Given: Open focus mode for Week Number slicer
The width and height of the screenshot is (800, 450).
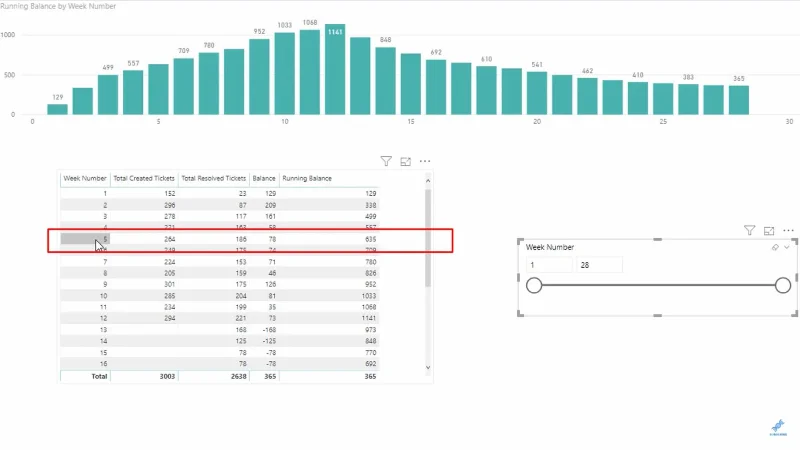Looking at the screenshot, I should coord(769,231).
